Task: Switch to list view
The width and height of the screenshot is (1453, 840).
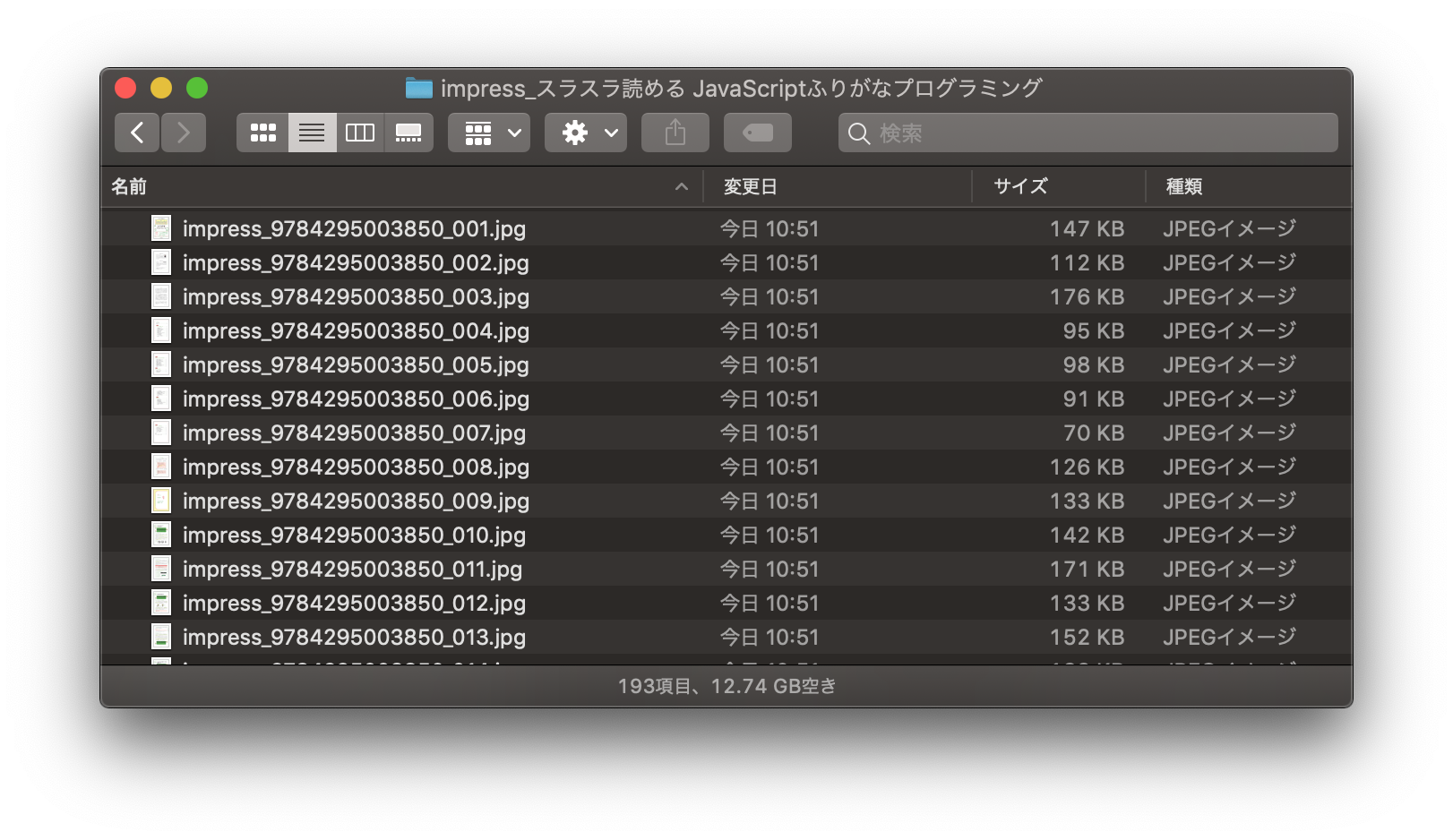Action: click(312, 133)
